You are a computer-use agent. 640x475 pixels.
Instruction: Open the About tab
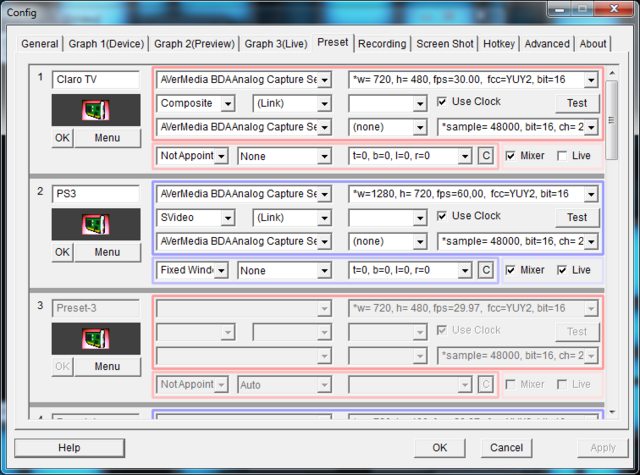[593, 44]
